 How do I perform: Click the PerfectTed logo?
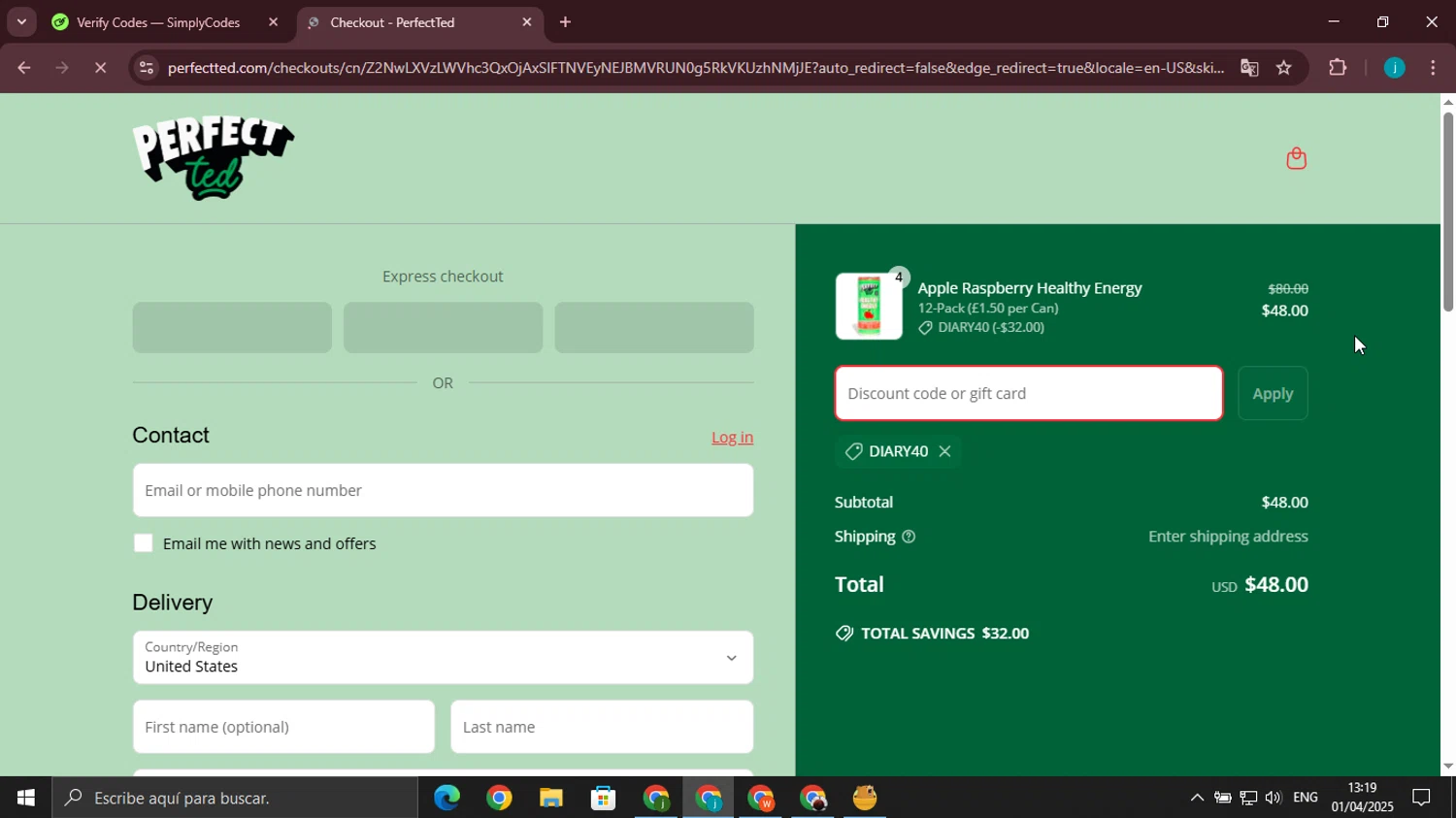(x=214, y=158)
